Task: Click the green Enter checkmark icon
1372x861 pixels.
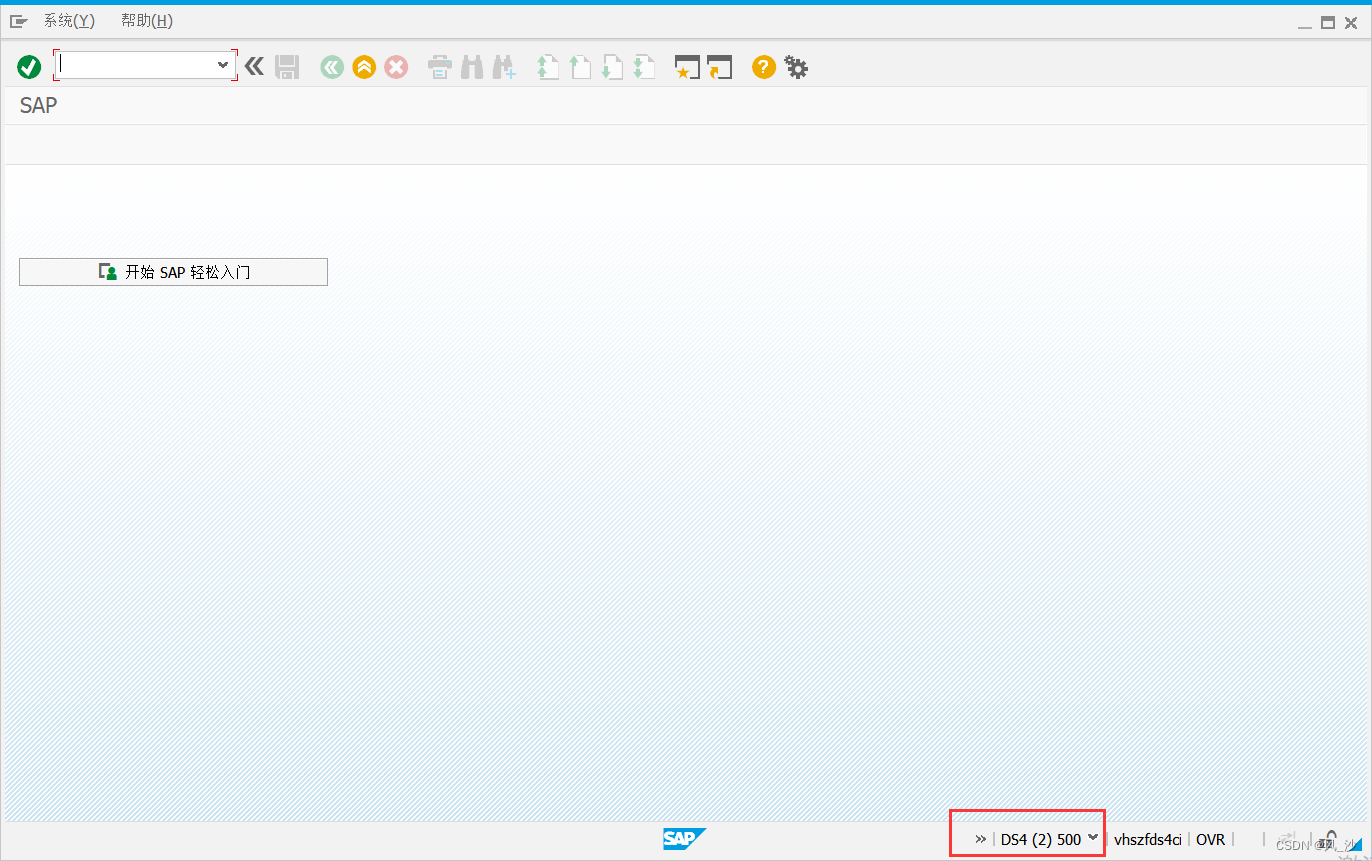Action: (x=29, y=67)
